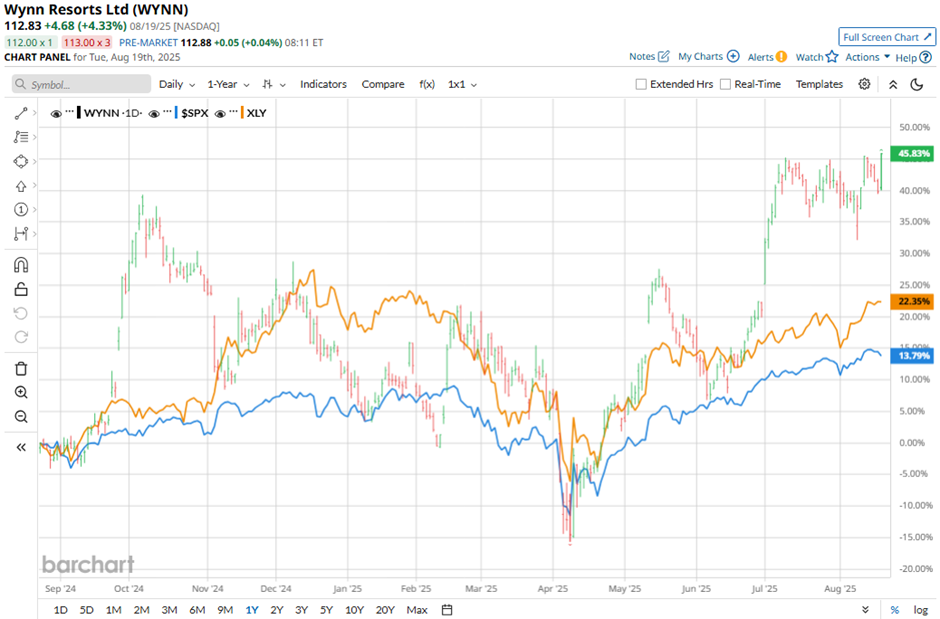
Task: Hide the XLY comparison with its eye icon
Action: pyautogui.click(x=220, y=113)
